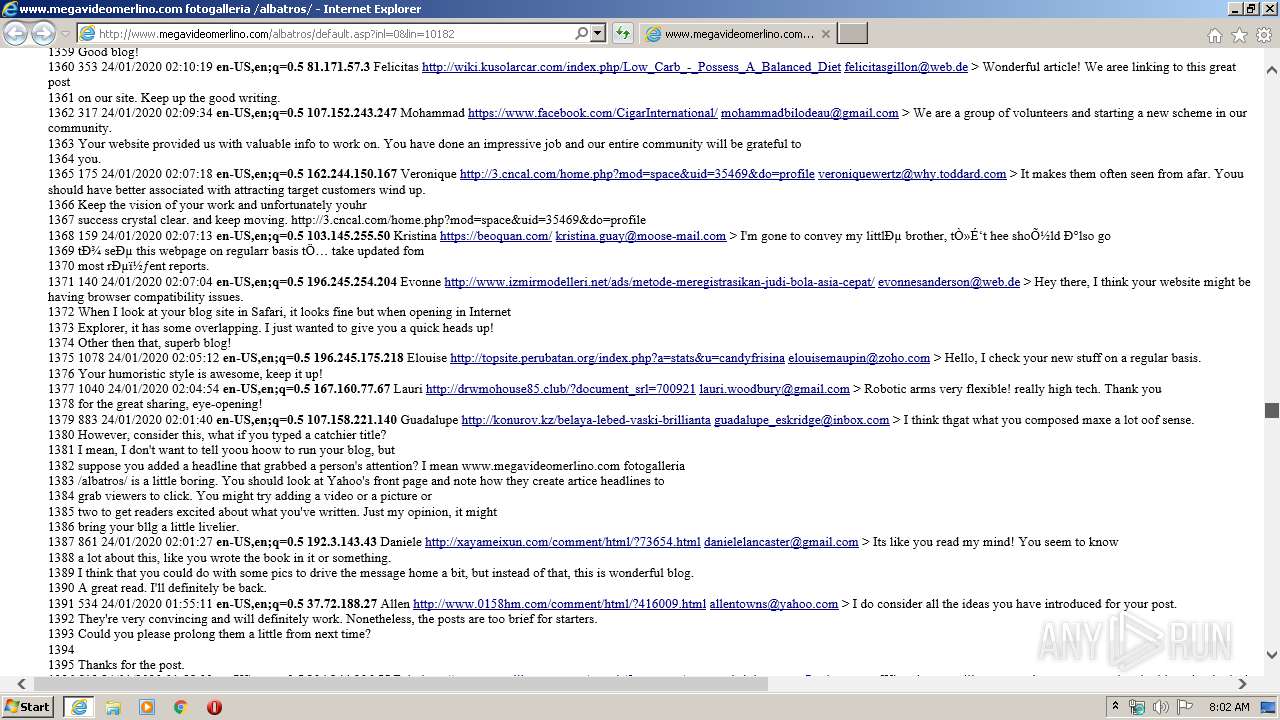Click the search magnifier in address bar
The width and height of the screenshot is (1280, 720).
[581, 34]
